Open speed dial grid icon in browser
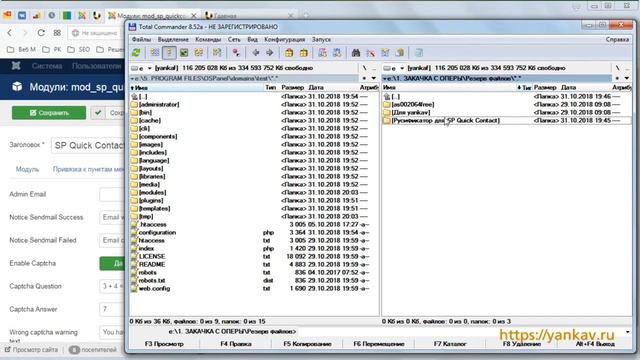This screenshot has height=360, width=640. pyautogui.click(x=57, y=33)
